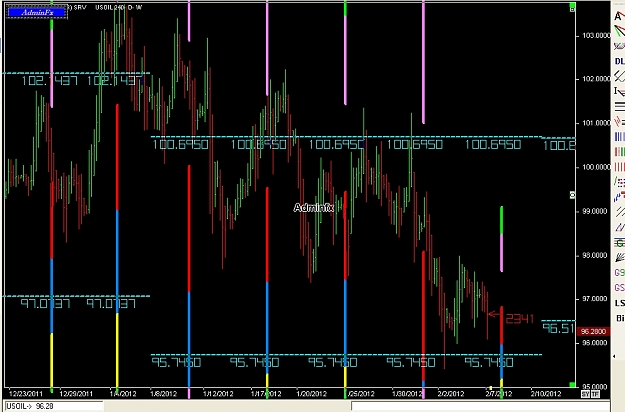Select the black zigzag line tool
This screenshot has width=625, height=412.
[619, 76]
